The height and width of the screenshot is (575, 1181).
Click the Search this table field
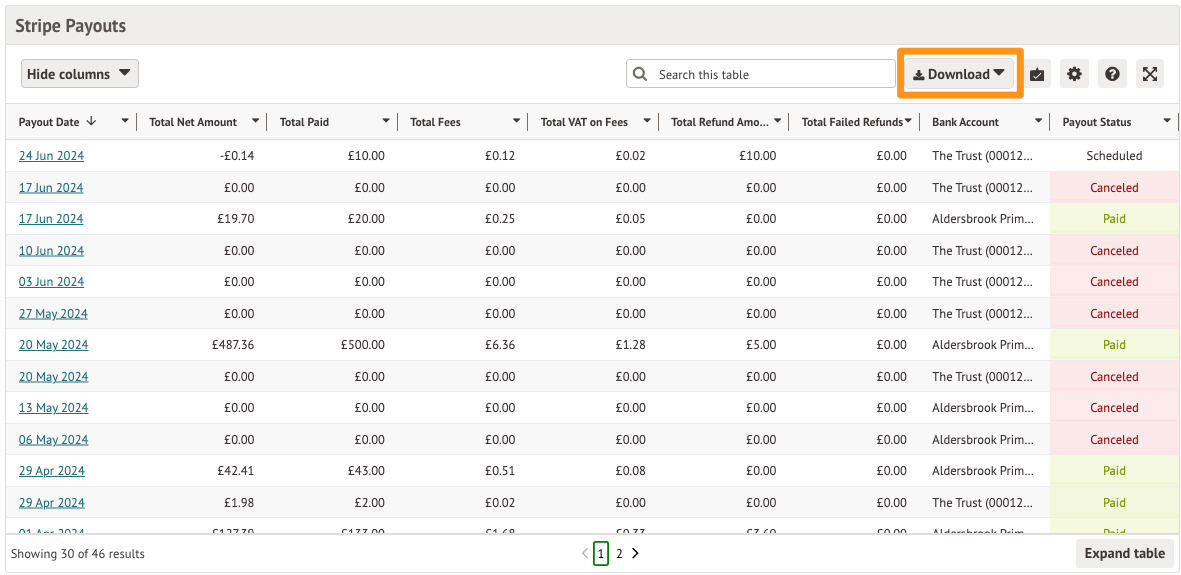pyautogui.click(x=772, y=74)
